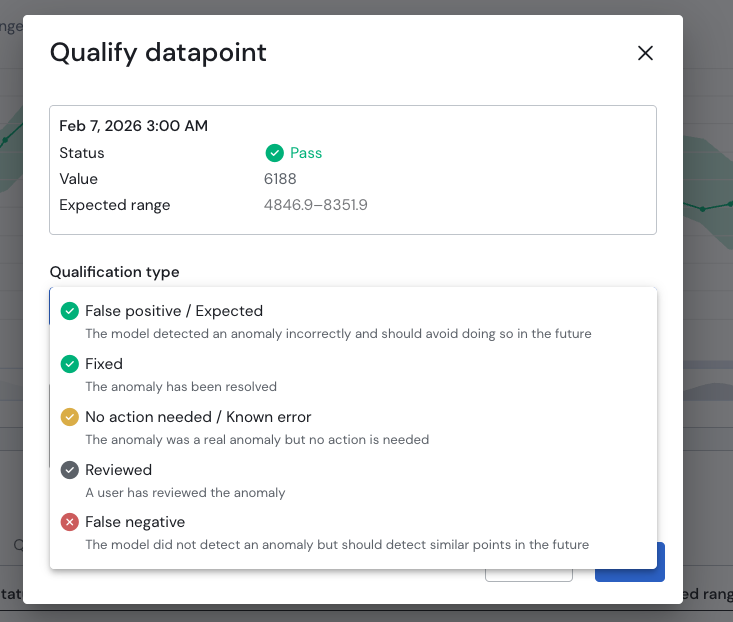This screenshot has width=733, height=622.
Task: Select the False positive / Expected option
Action: pos(353,321)
